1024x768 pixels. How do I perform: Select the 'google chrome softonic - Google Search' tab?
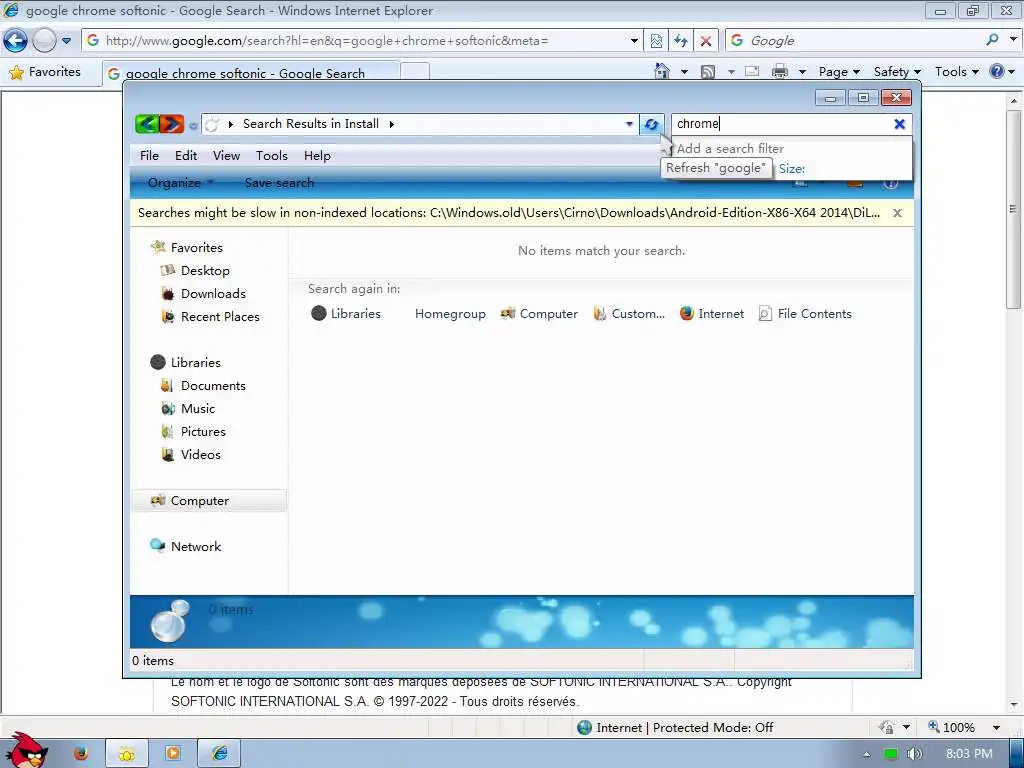point(251,73)
